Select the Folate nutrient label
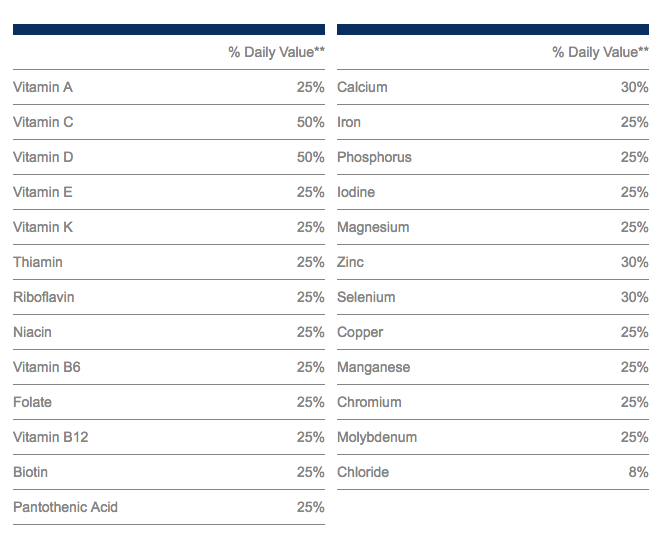The height and width of the screenshot is (541, 664). [32, 402]
